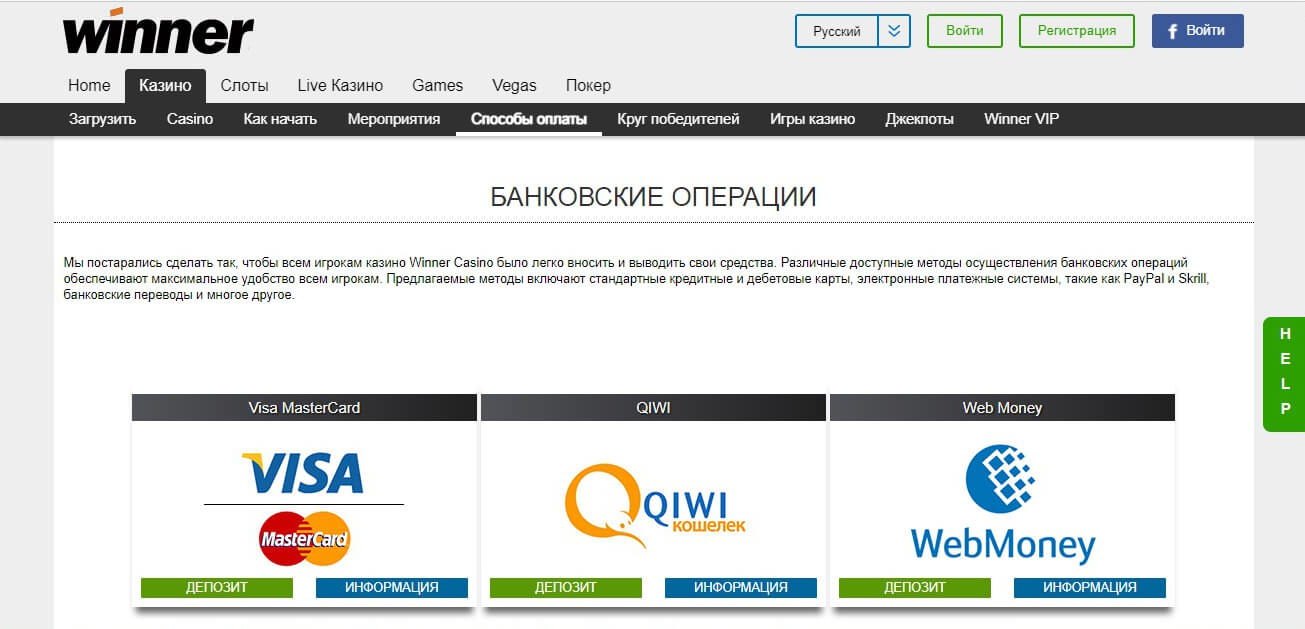Select the Live Казино tab

pos(339,85)
